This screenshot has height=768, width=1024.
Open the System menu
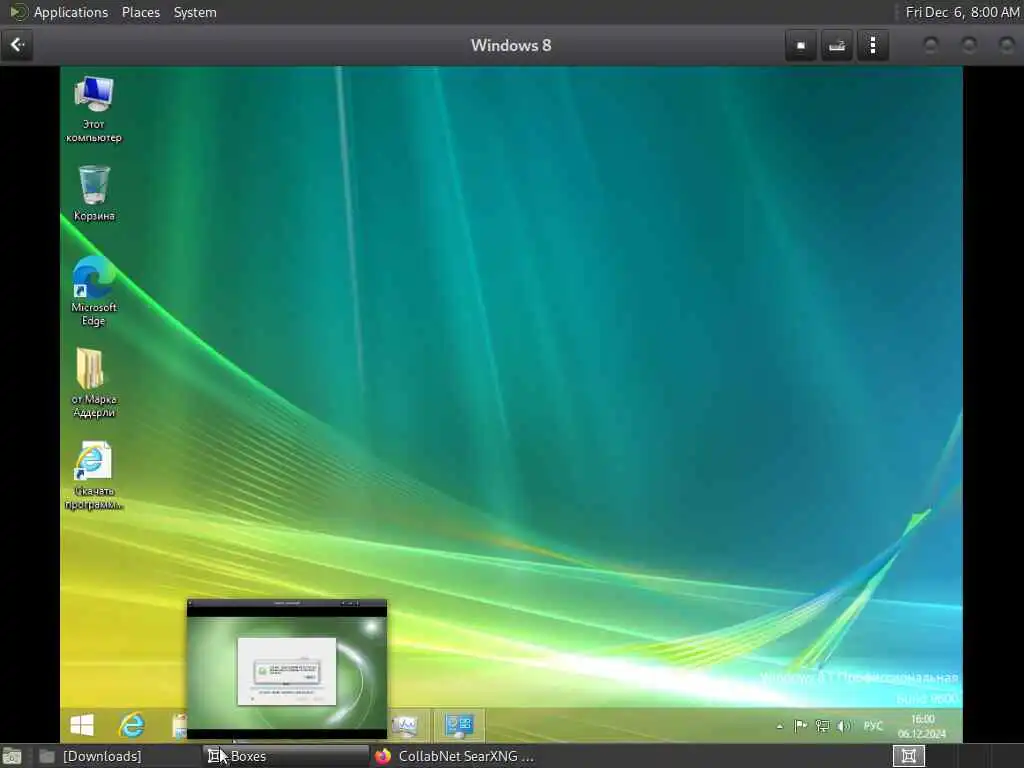195,12
